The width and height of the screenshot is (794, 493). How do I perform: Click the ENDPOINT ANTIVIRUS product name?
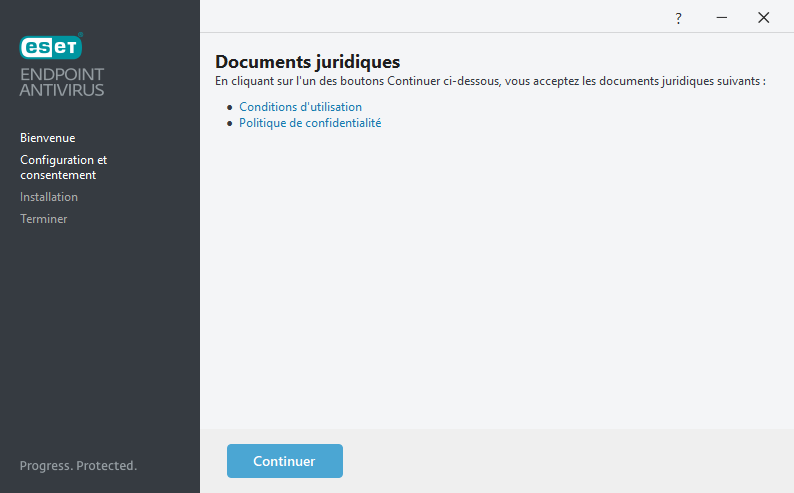click(x=62, y=82)
